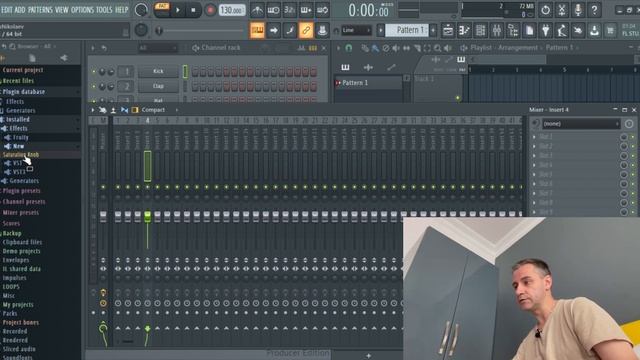Viewport: 640px width, 360px height.
Task: Open the PATTERNS menu
Action: 40,9
